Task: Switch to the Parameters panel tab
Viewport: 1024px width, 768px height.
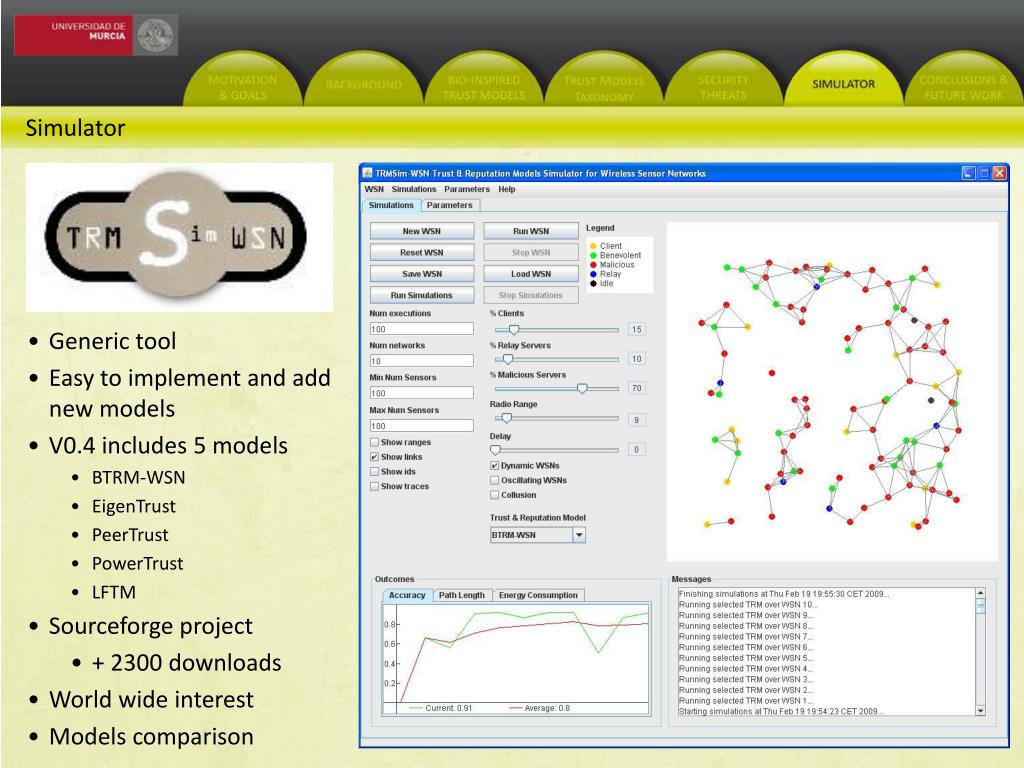Action: click(449, 205)
